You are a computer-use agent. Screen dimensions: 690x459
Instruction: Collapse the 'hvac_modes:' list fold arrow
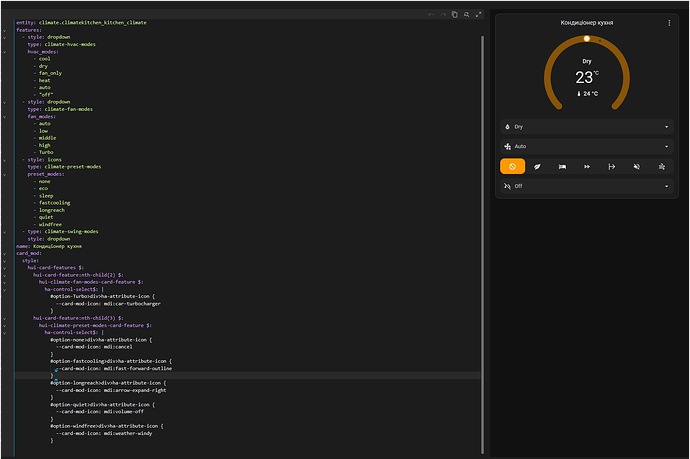[4, 52]
